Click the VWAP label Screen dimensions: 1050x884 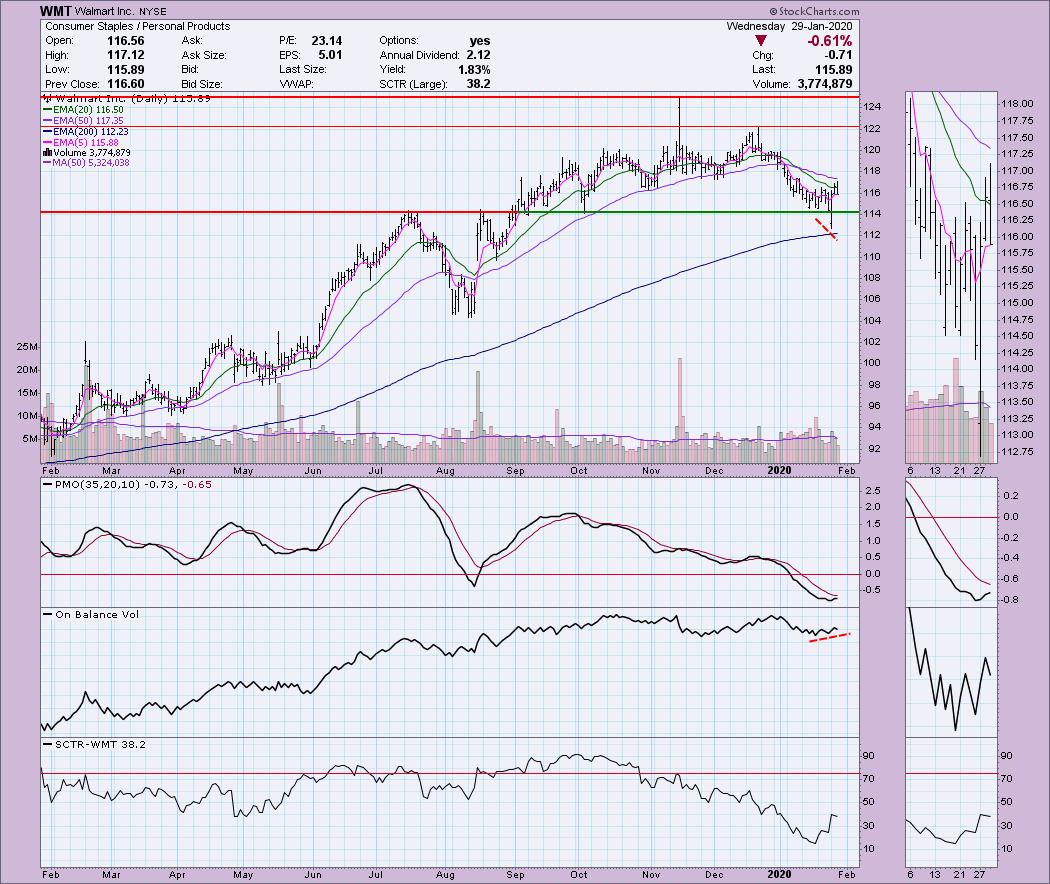[296, 84]
